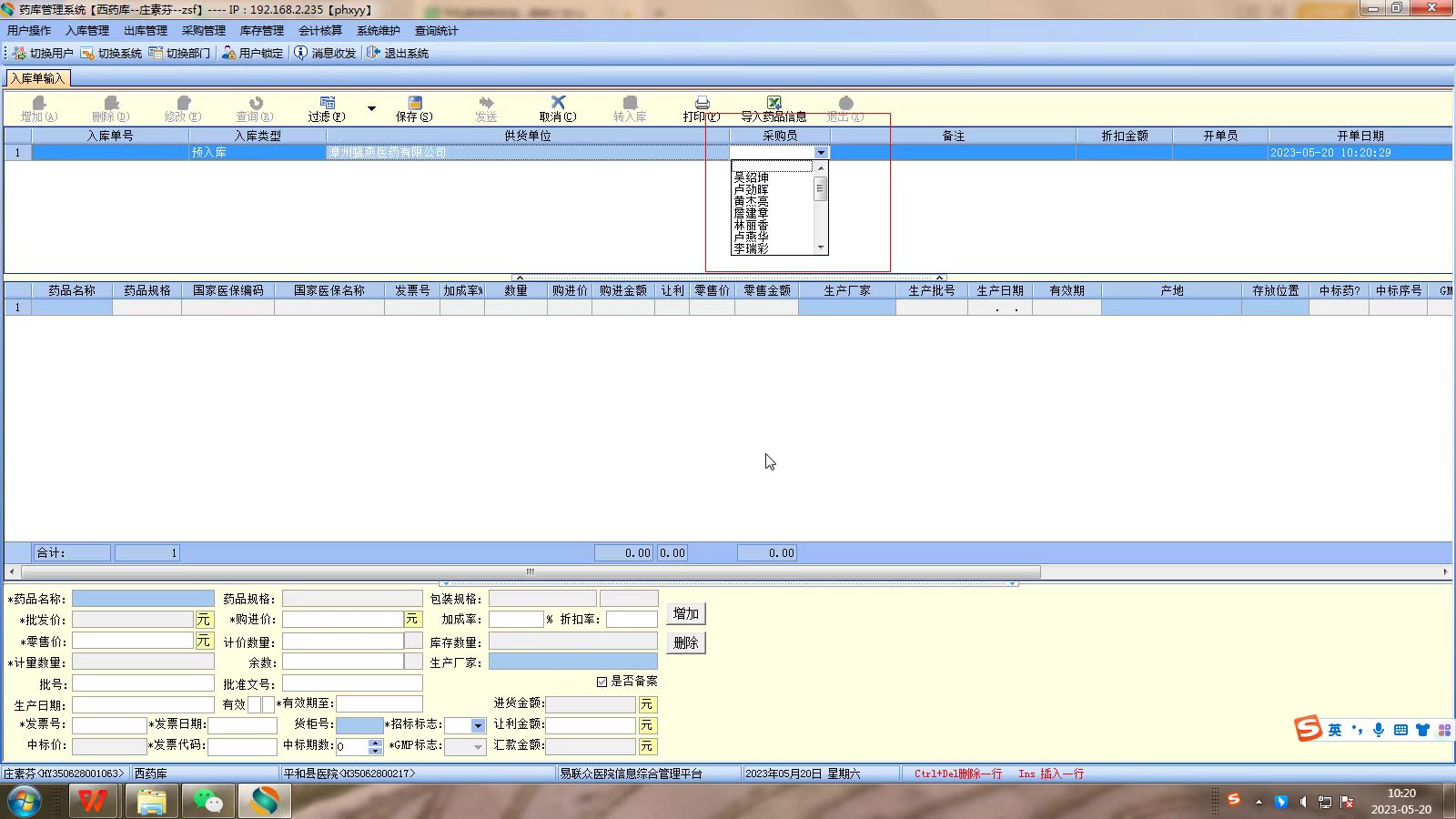
Task: Click the 删除 button beside the form
Action: click(x=686, y=642)
